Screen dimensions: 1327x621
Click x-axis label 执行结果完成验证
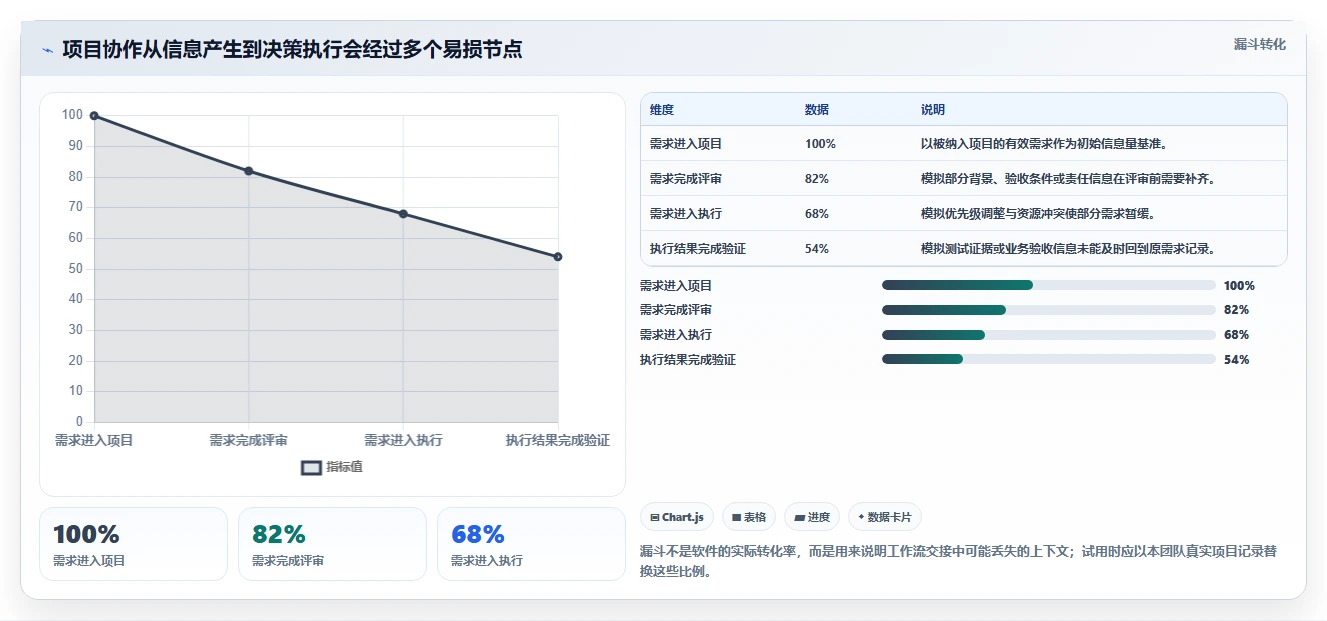point(557,441)
